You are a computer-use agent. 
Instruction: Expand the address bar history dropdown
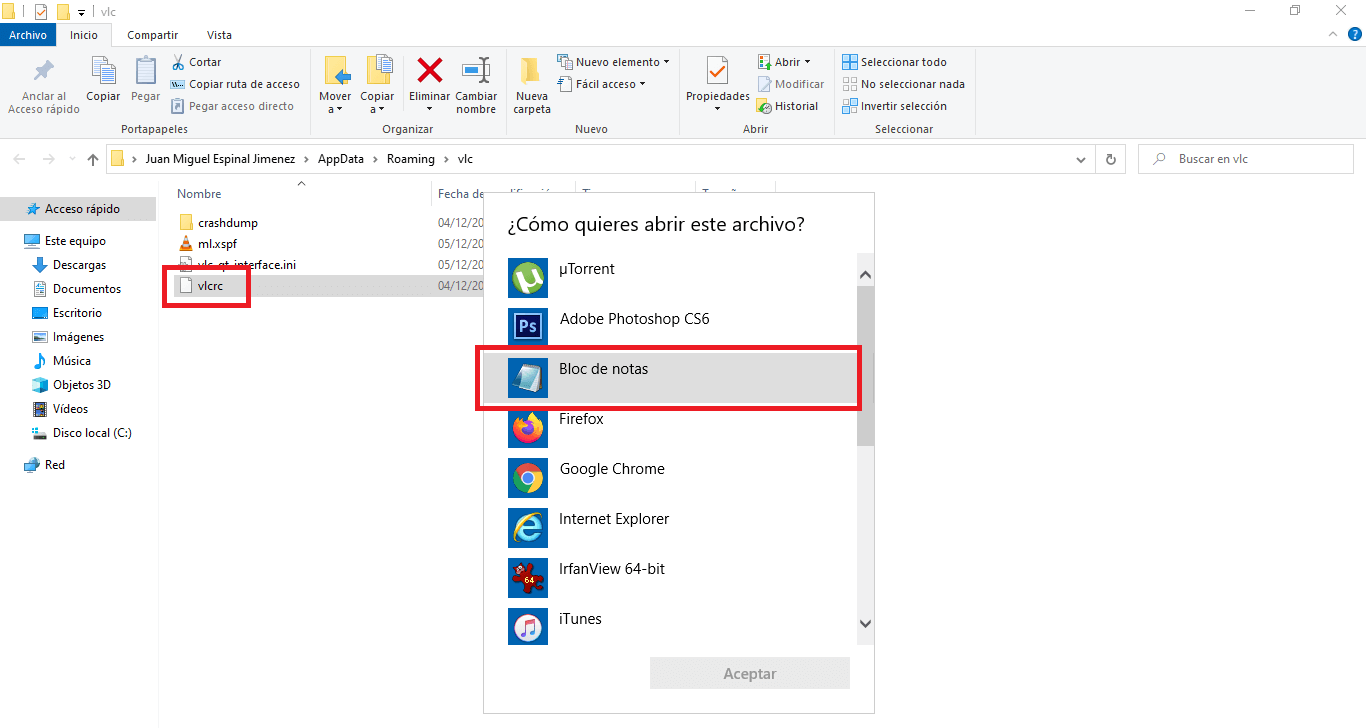coord(1080,159)
